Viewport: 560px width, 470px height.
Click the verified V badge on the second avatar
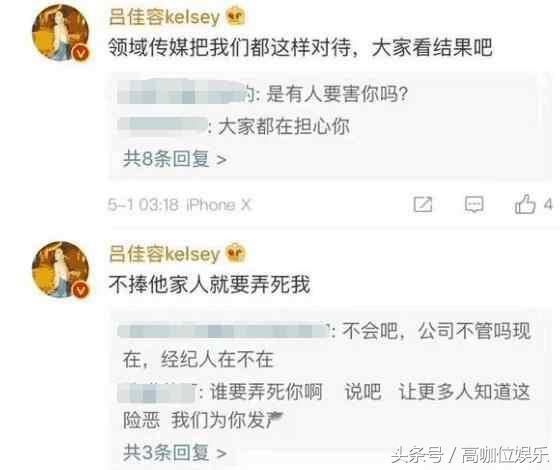pyautogui.click(x=81, y=290)
